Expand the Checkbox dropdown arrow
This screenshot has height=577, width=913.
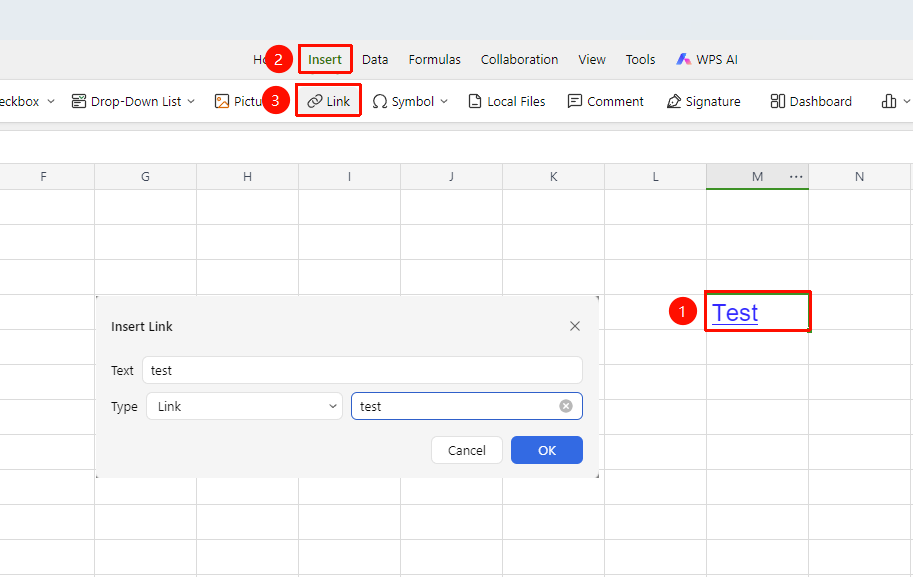coord(51,101)
